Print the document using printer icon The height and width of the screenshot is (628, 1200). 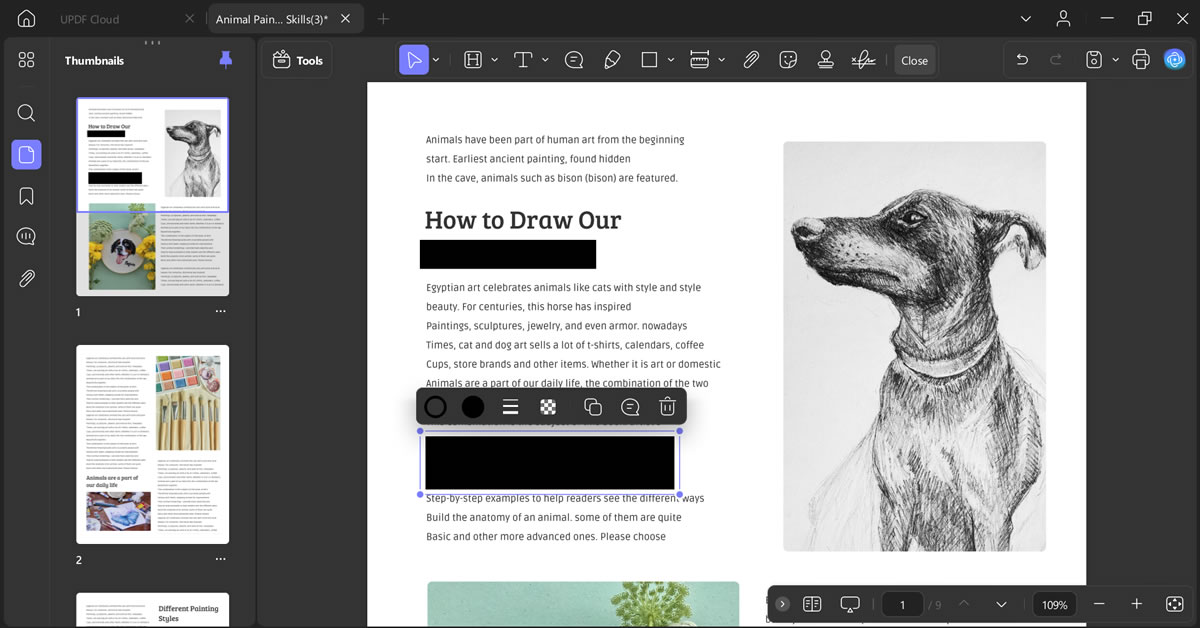[1141, 60]
